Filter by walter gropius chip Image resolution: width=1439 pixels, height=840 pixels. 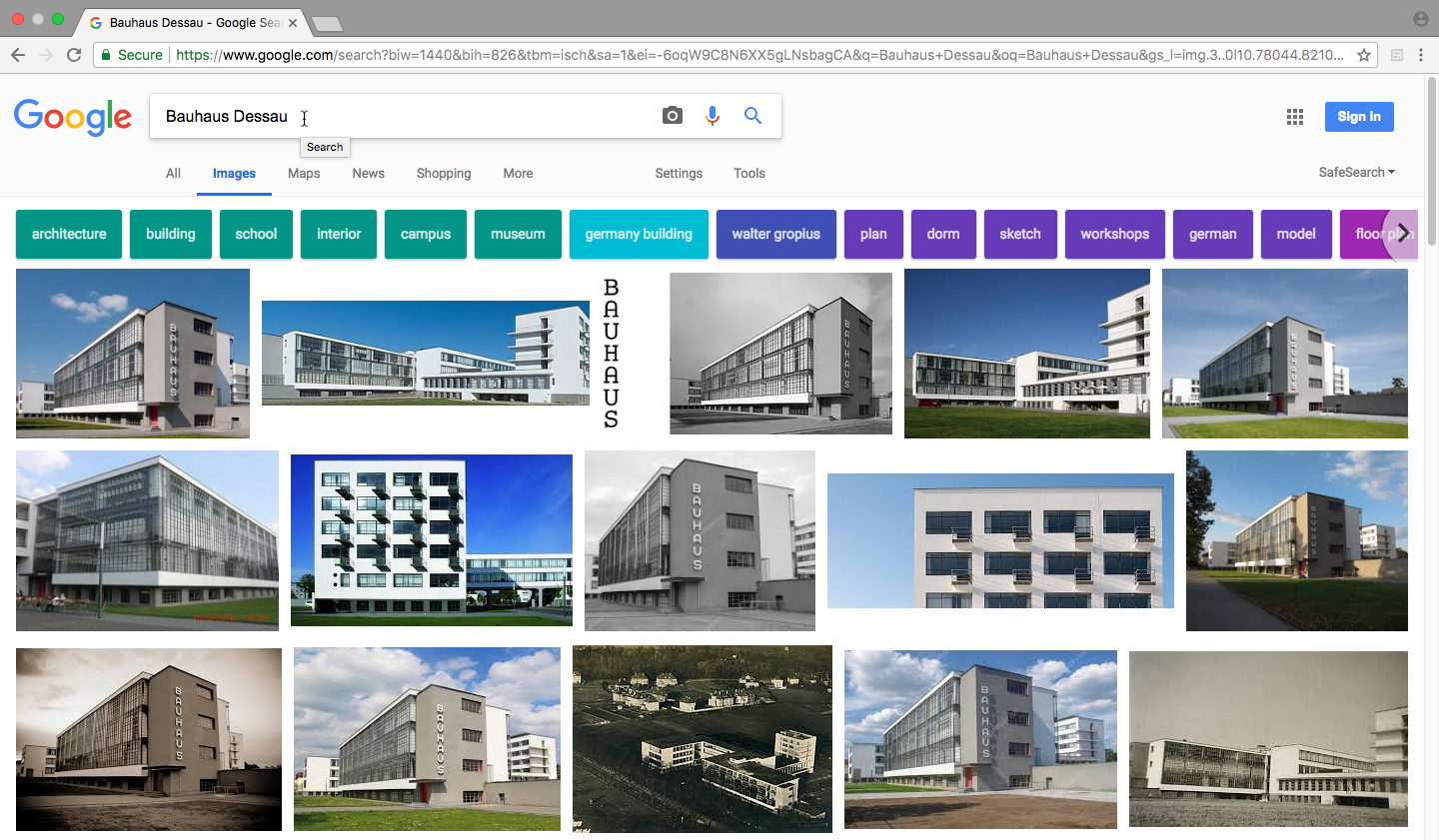[x=775, y=234]
